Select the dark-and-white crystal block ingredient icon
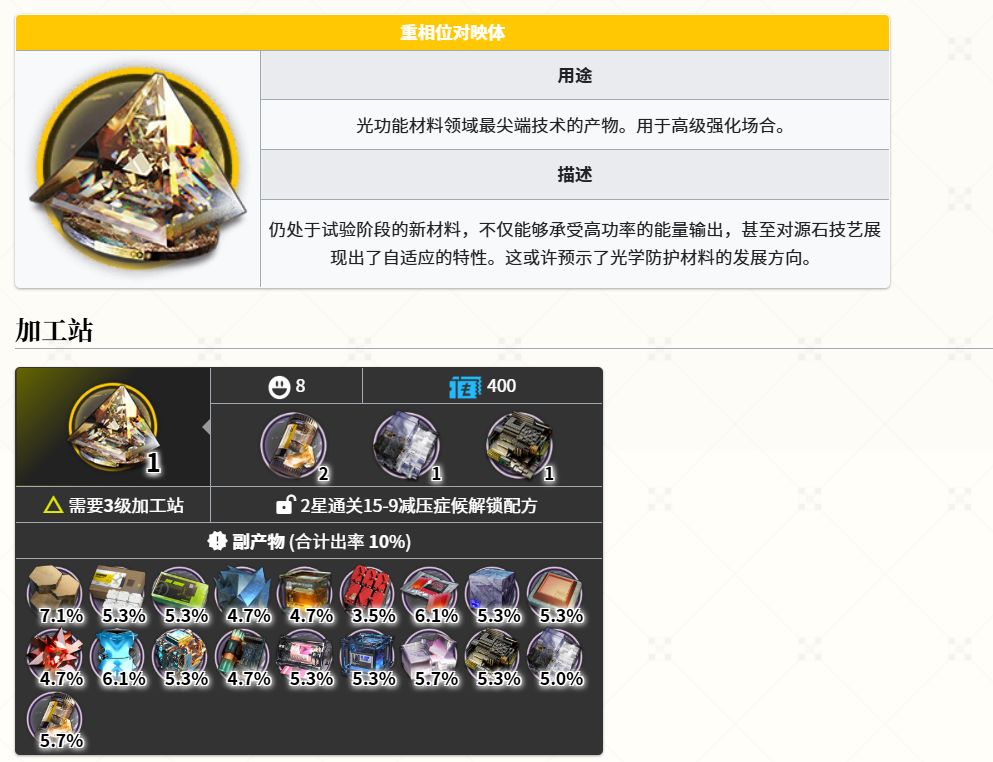 [x=406, y=444]
